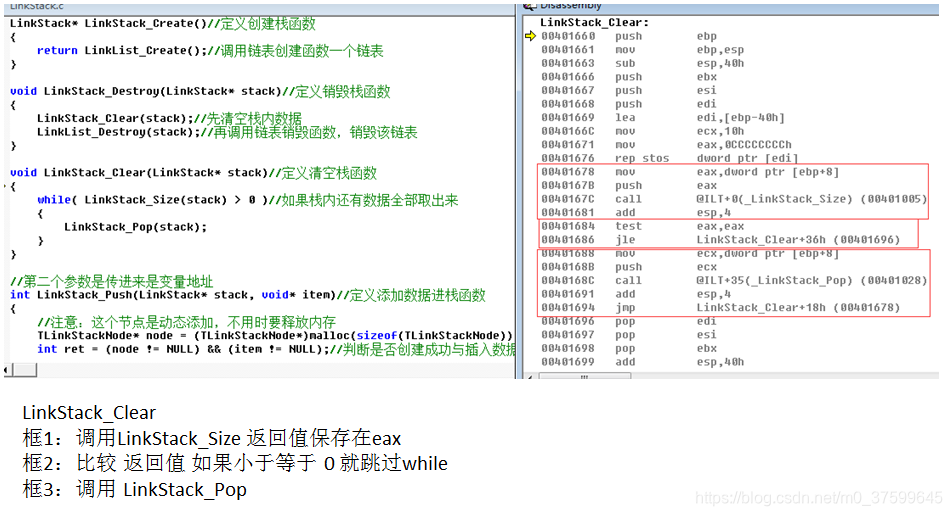
Task: Click disassembly row '00401676 rep stos'
Action: [x=670, y=158]
